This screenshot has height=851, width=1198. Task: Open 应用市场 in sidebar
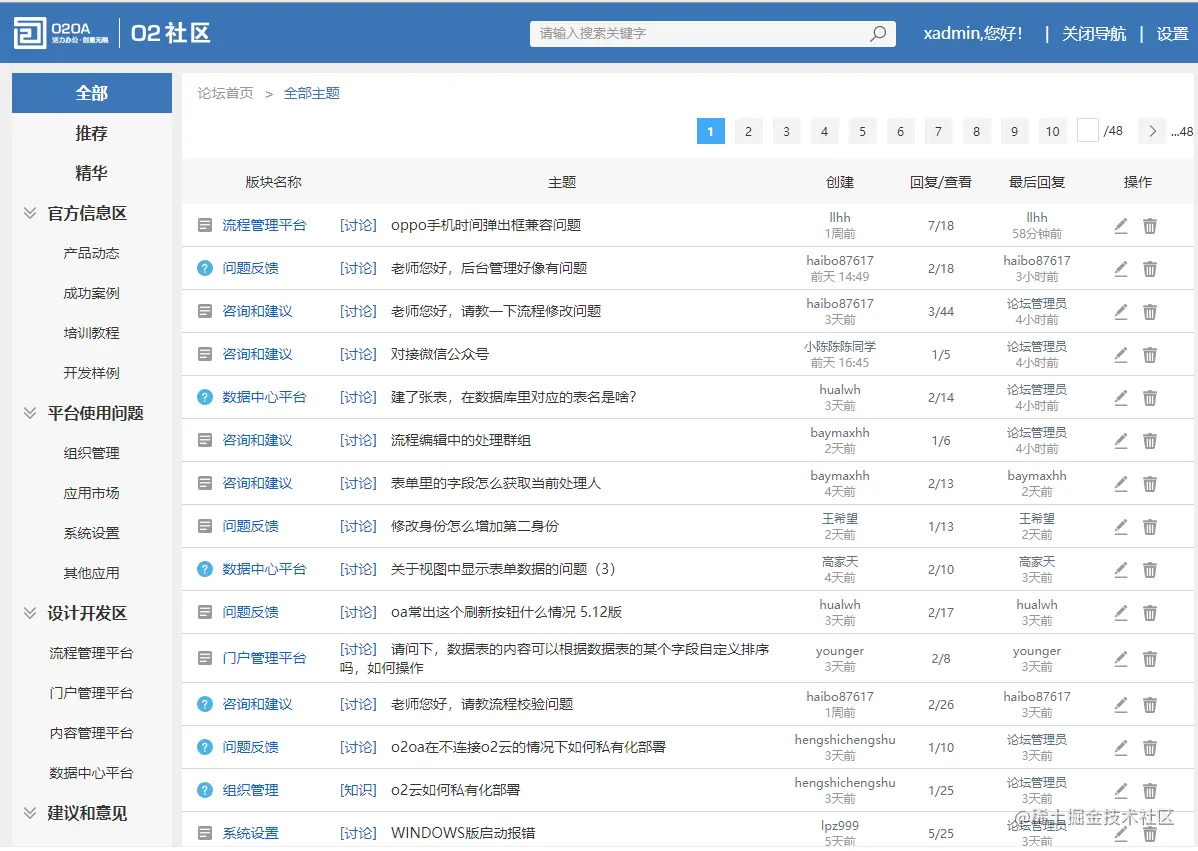[92, 493]
